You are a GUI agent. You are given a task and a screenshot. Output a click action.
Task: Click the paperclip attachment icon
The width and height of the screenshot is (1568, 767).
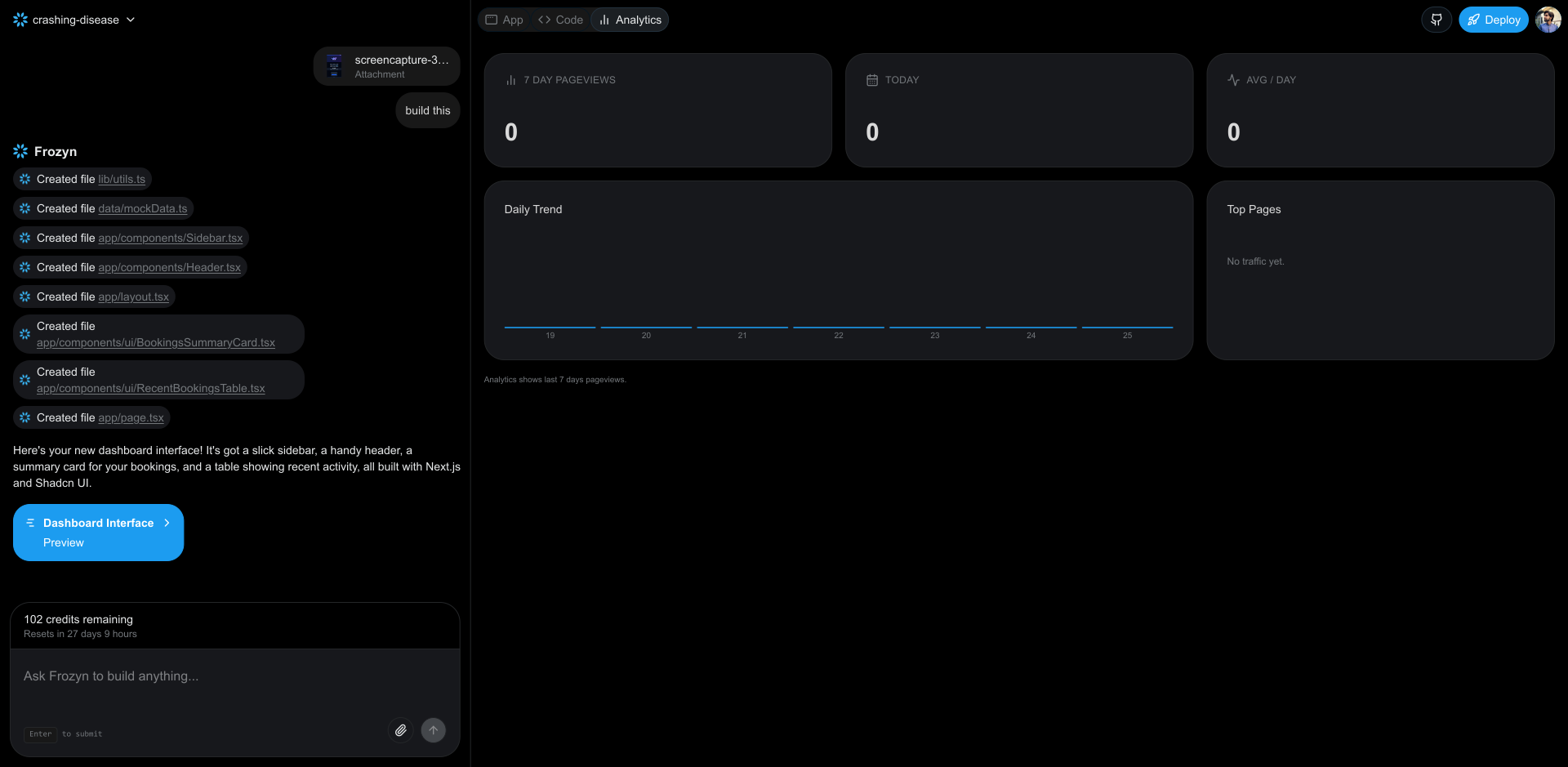[x=401, y=729]
